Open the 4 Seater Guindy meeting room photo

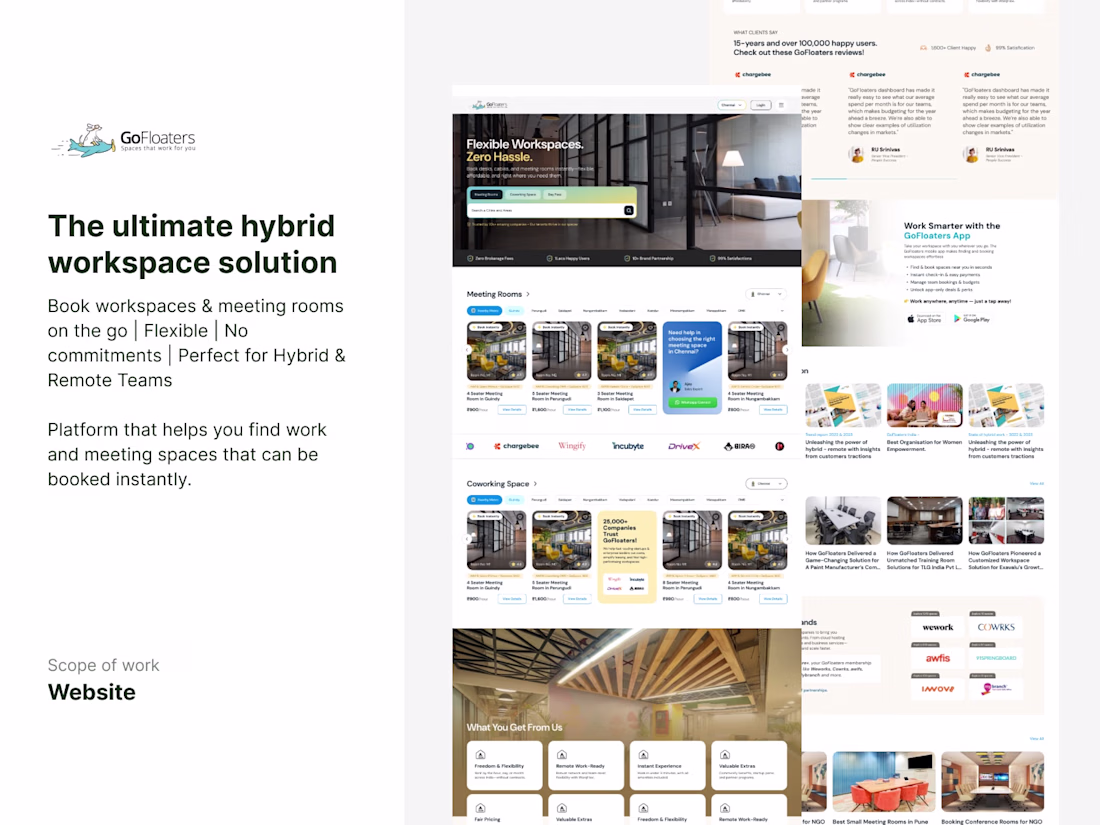tap(496, 351)
